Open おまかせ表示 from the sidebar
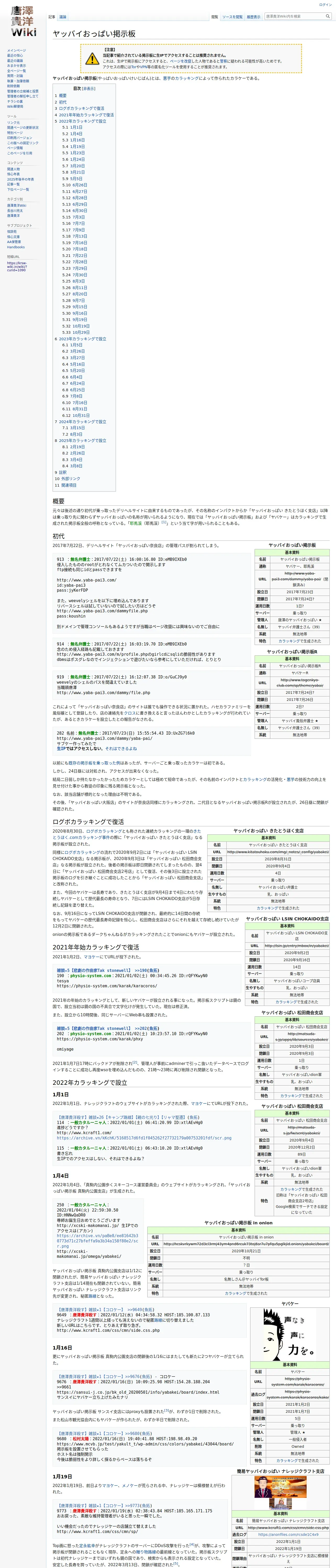This screenshot has height=1568, width=336. (x=16, y=66)
